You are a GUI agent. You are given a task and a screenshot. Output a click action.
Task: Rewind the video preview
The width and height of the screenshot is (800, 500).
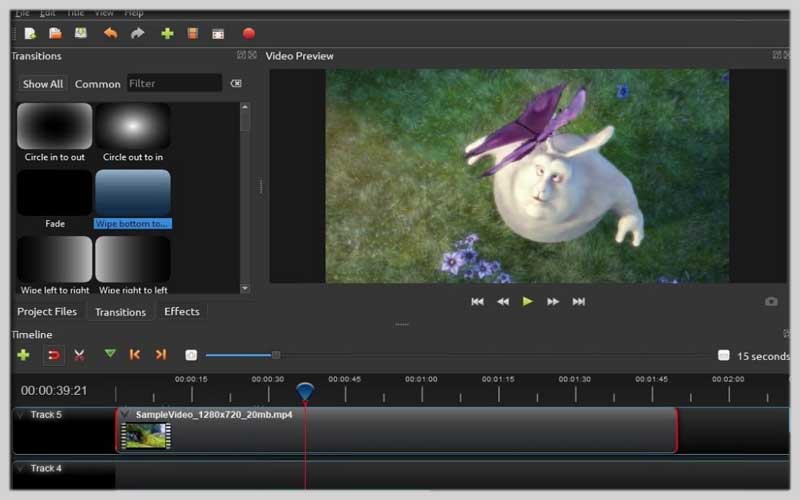click(503, 302)
